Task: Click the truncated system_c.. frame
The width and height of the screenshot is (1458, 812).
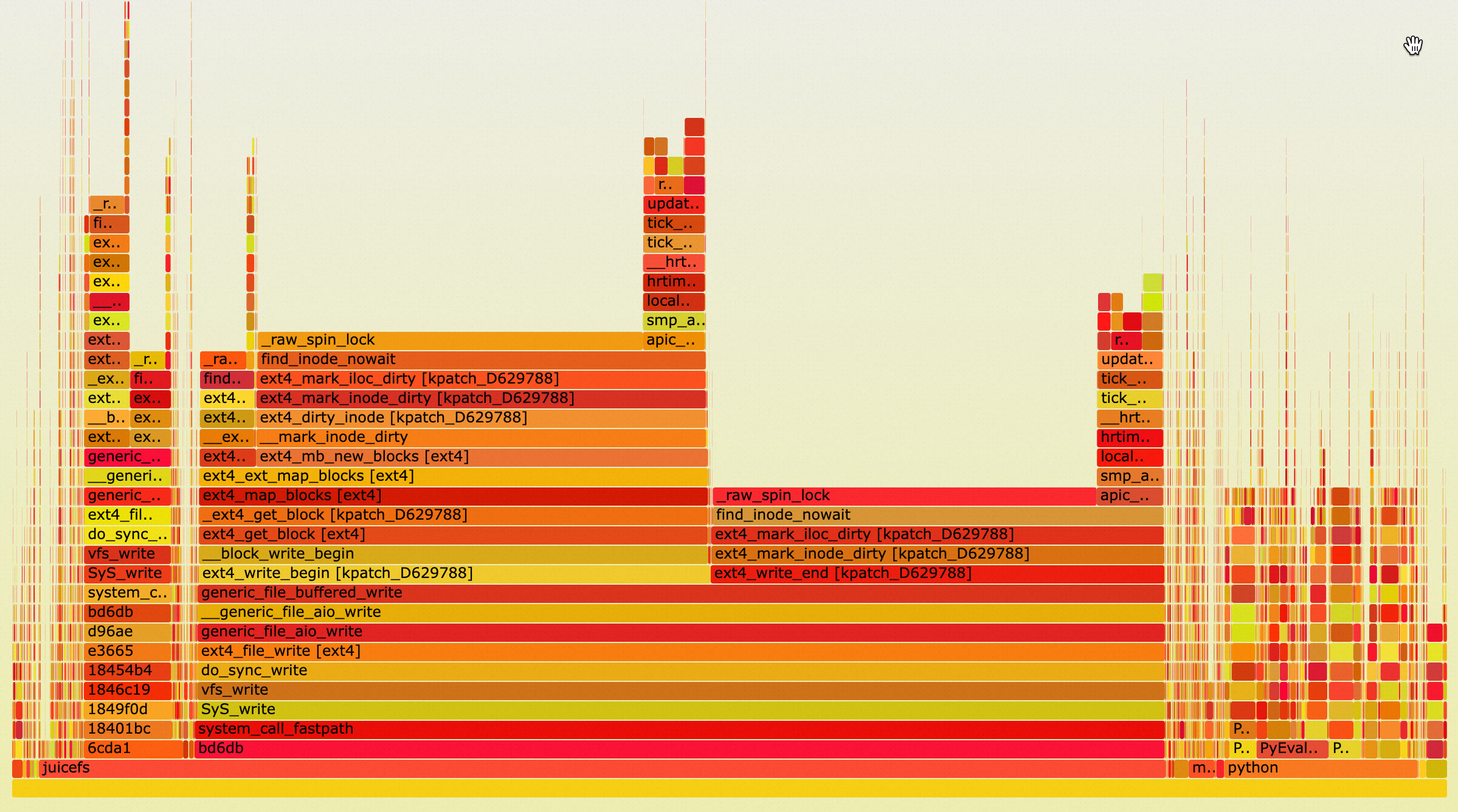Action: click(x=128, y=593)
